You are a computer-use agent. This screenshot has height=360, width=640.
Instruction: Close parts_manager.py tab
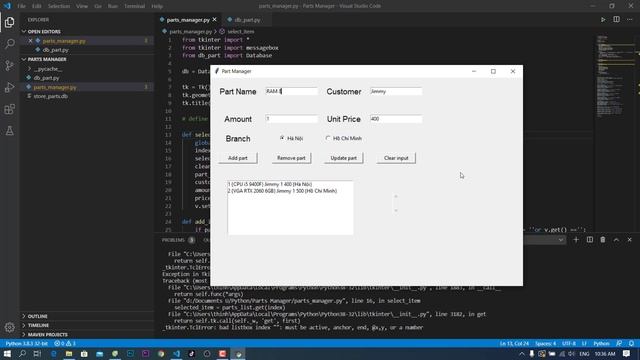click(x=215, y=20)
